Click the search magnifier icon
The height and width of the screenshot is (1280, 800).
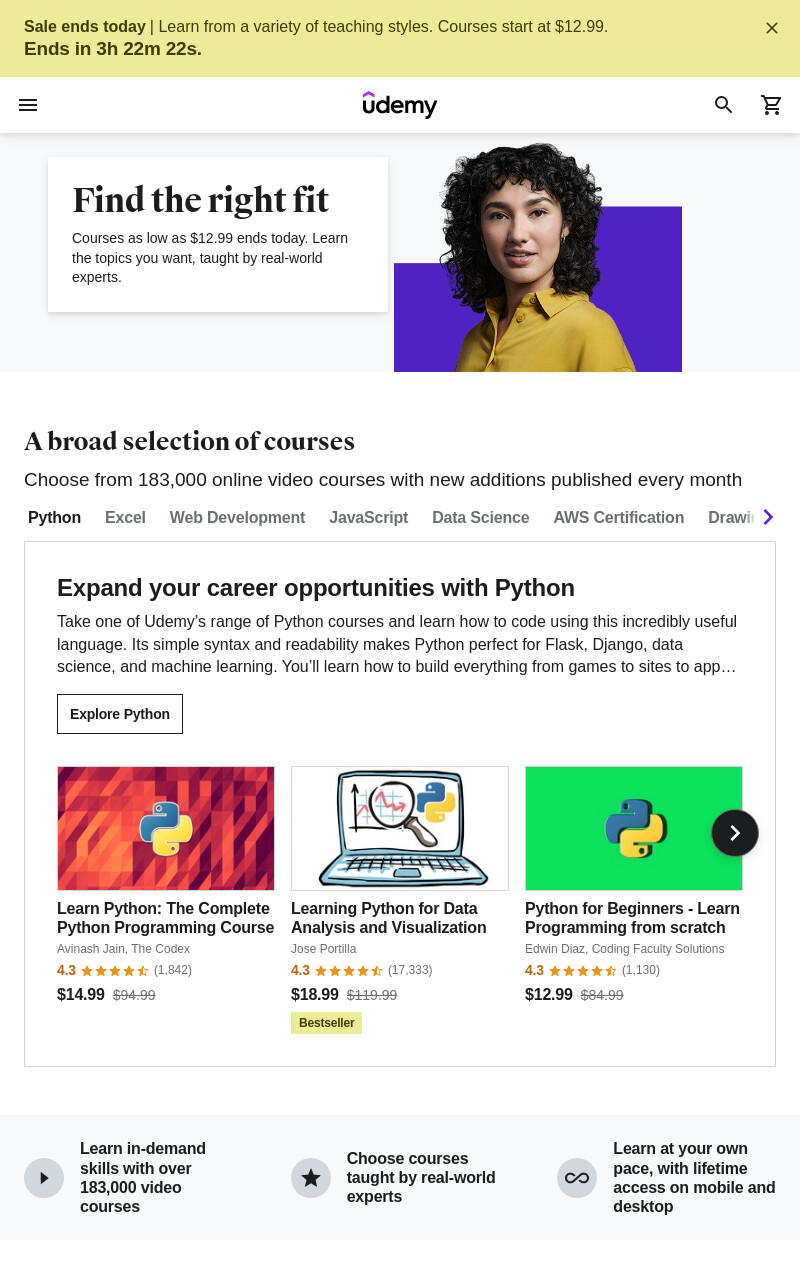click(x=724, y=105)
